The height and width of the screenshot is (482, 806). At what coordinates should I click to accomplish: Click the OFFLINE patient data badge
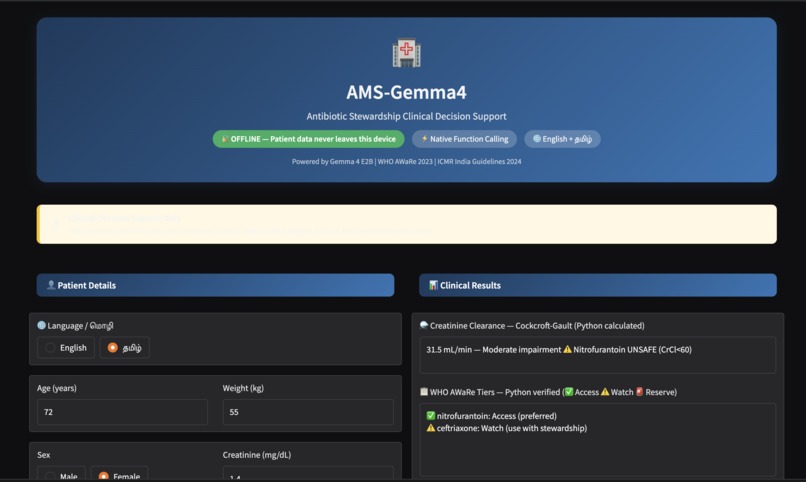point(308,139)
